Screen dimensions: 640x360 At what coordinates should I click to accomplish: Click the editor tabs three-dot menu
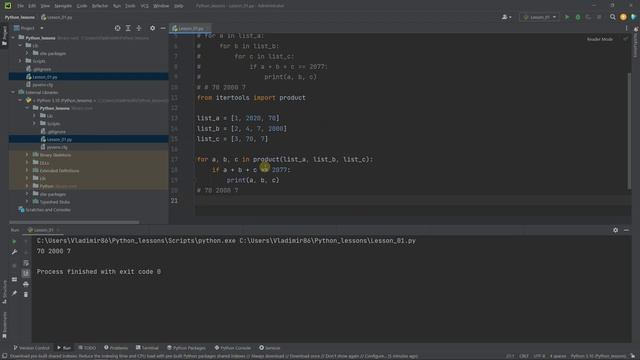[627, 28]
